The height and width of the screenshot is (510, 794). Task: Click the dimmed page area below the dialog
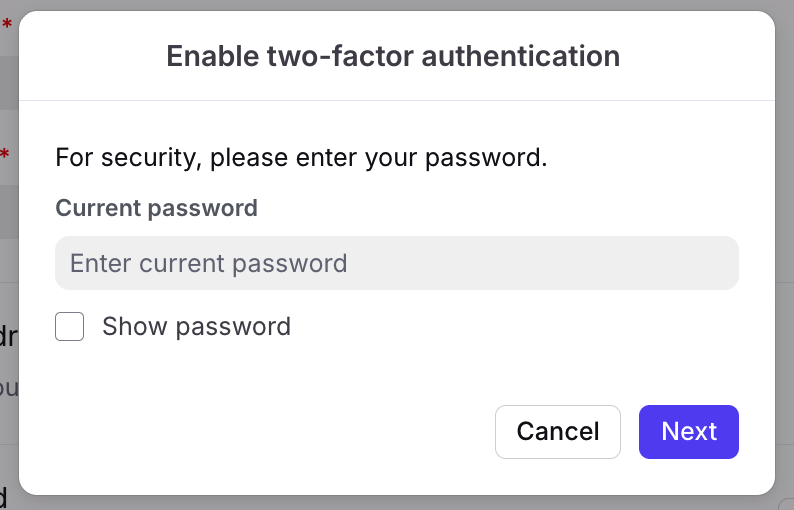tap(400, 503)
